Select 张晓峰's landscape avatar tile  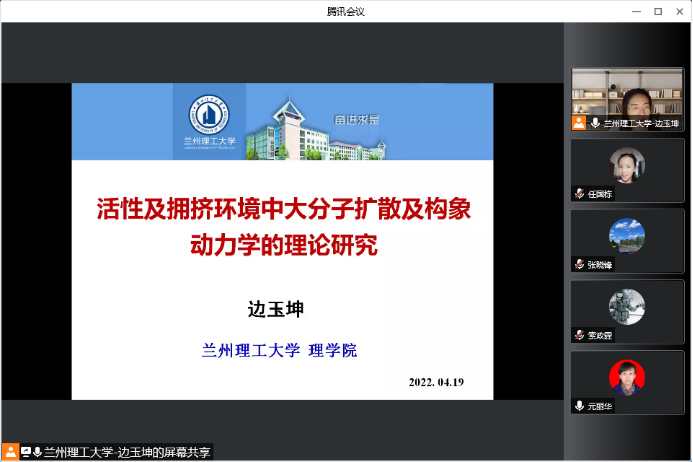(x=627, y=236)
